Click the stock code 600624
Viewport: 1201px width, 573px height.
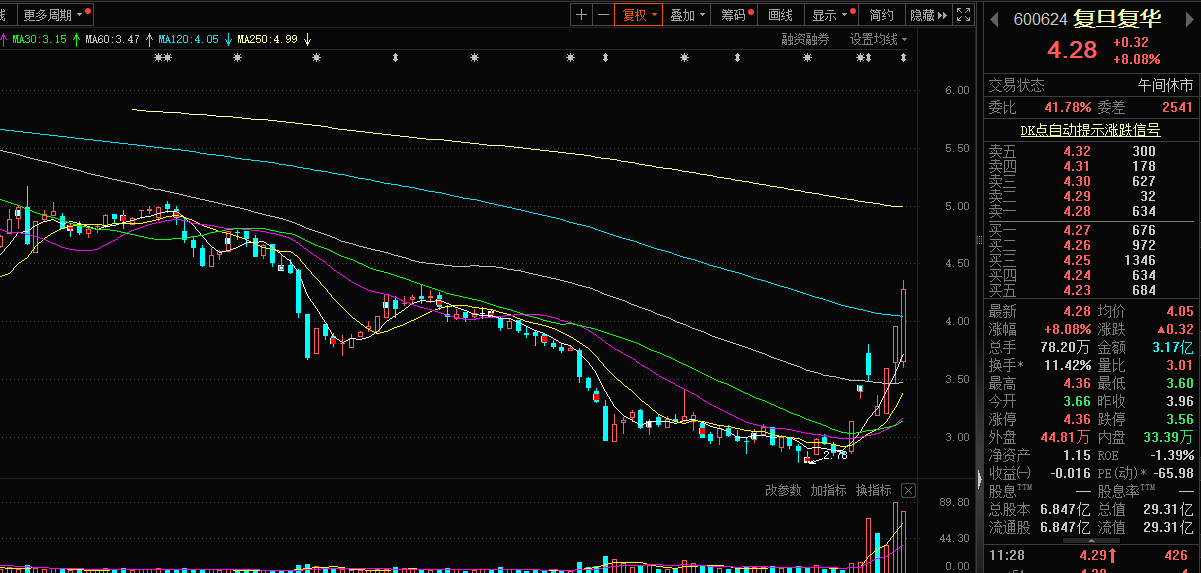1040,19
